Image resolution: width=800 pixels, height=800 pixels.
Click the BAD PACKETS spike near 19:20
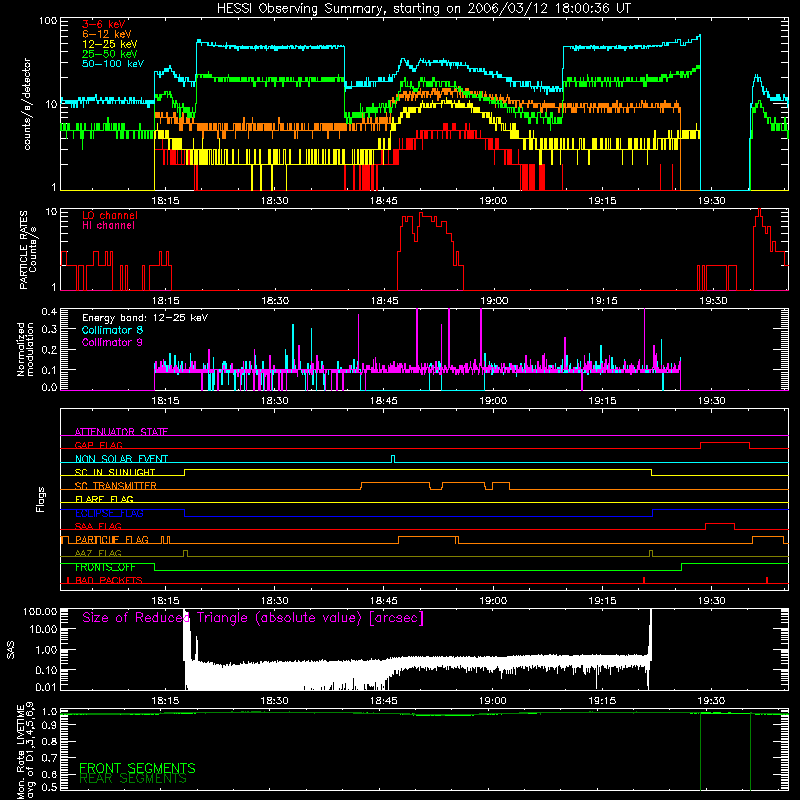[644, 580]
